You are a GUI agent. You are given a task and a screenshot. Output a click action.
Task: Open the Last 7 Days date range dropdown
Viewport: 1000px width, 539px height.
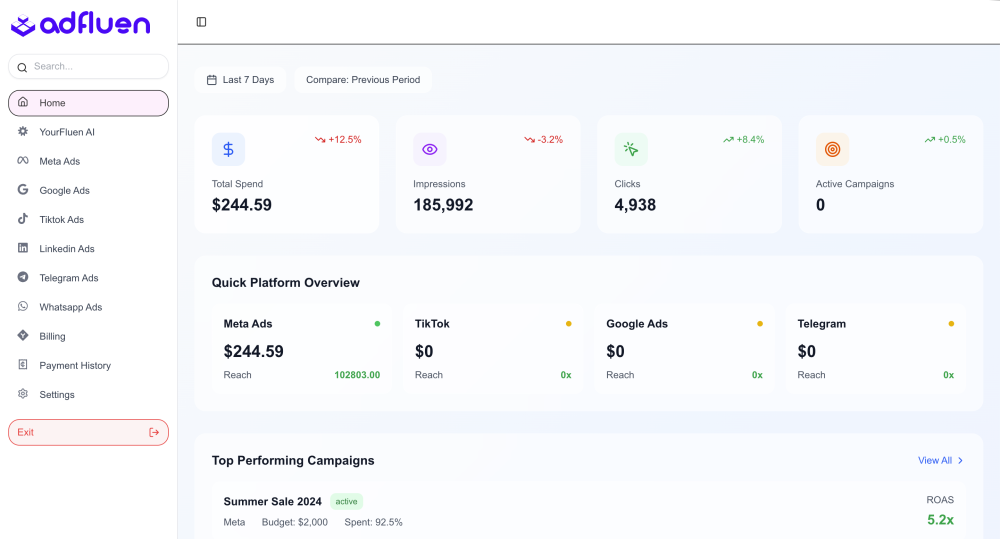coord(240,80)
